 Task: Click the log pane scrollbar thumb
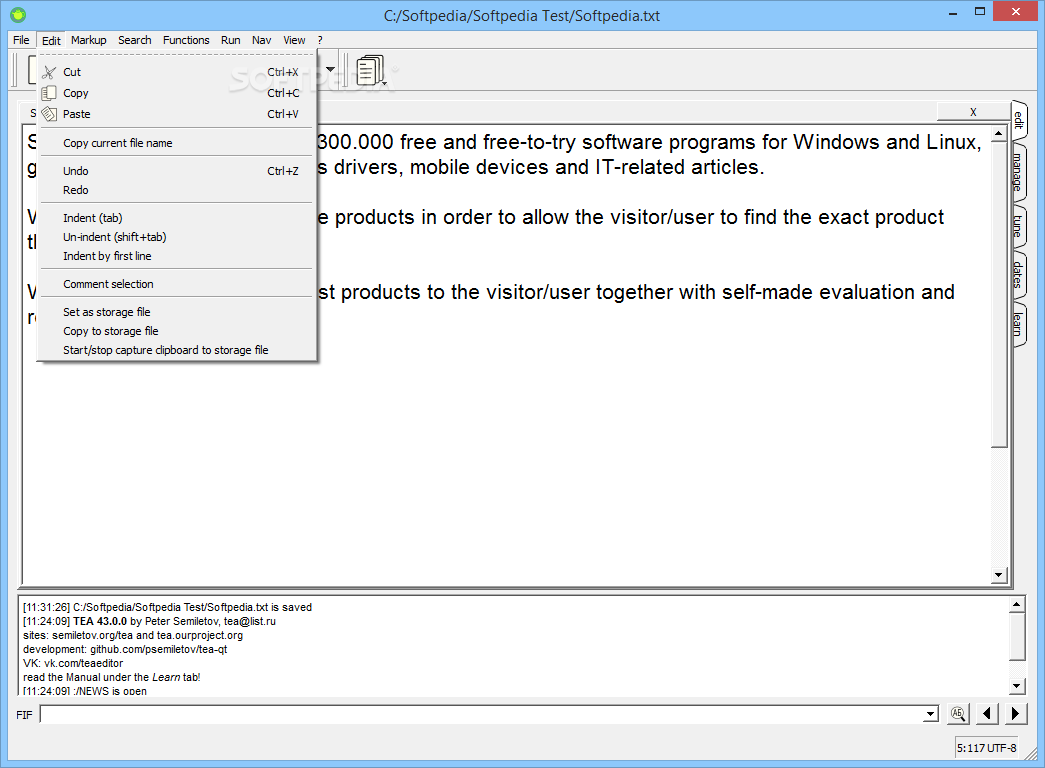tap(1016, 637)
